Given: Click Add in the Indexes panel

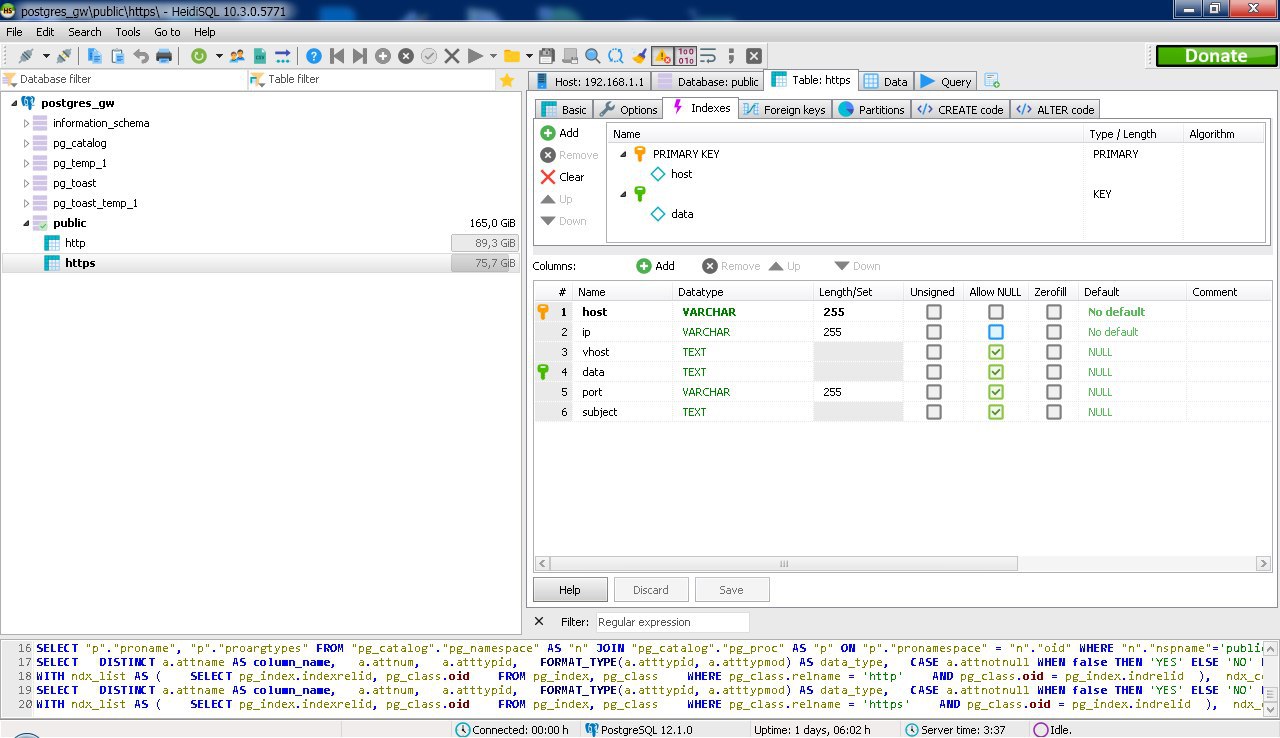Looking at the screenshot, I should click(x=560, y=133).
